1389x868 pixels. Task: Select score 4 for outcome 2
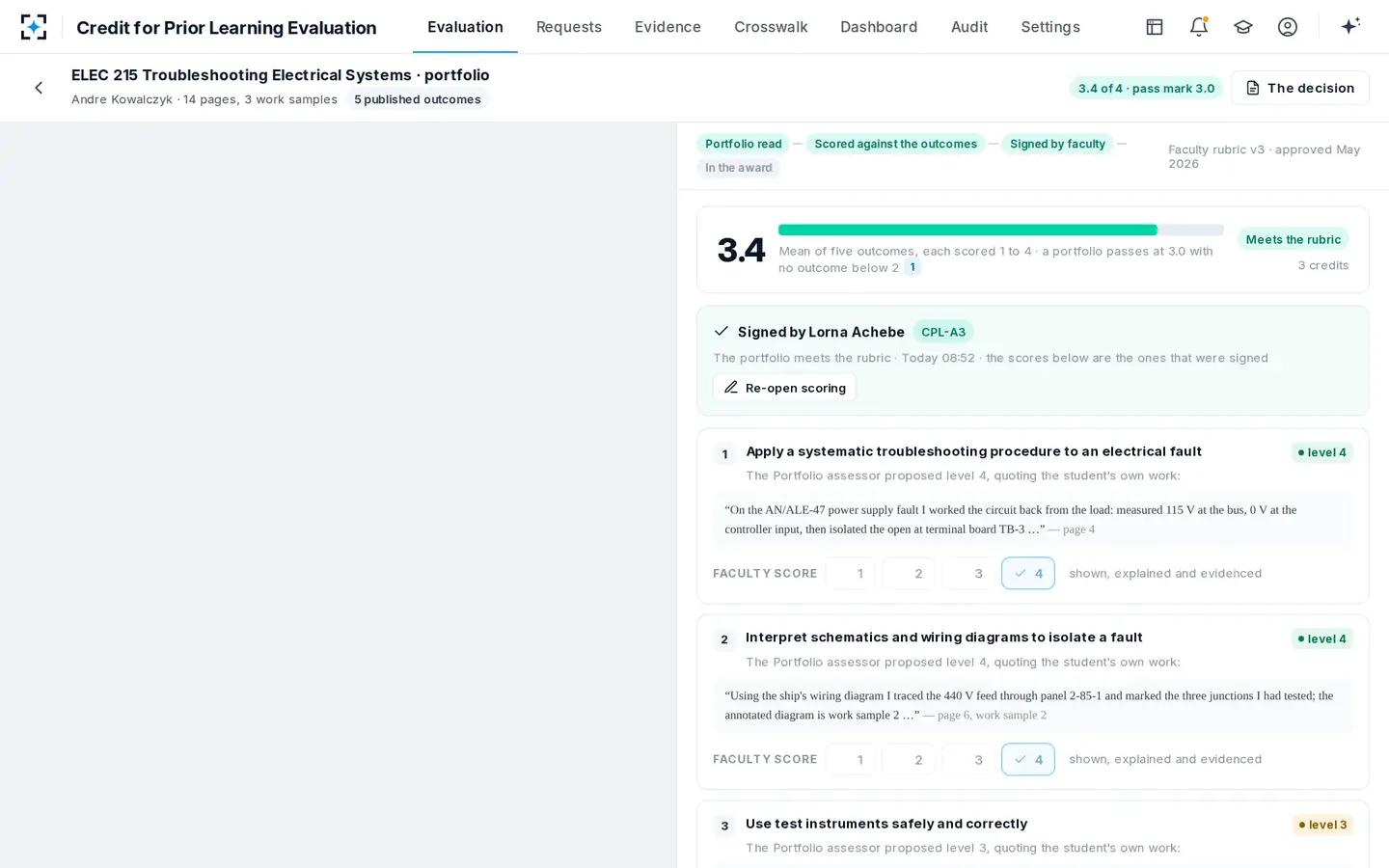pyautogui.click(x=1028, y=759)
